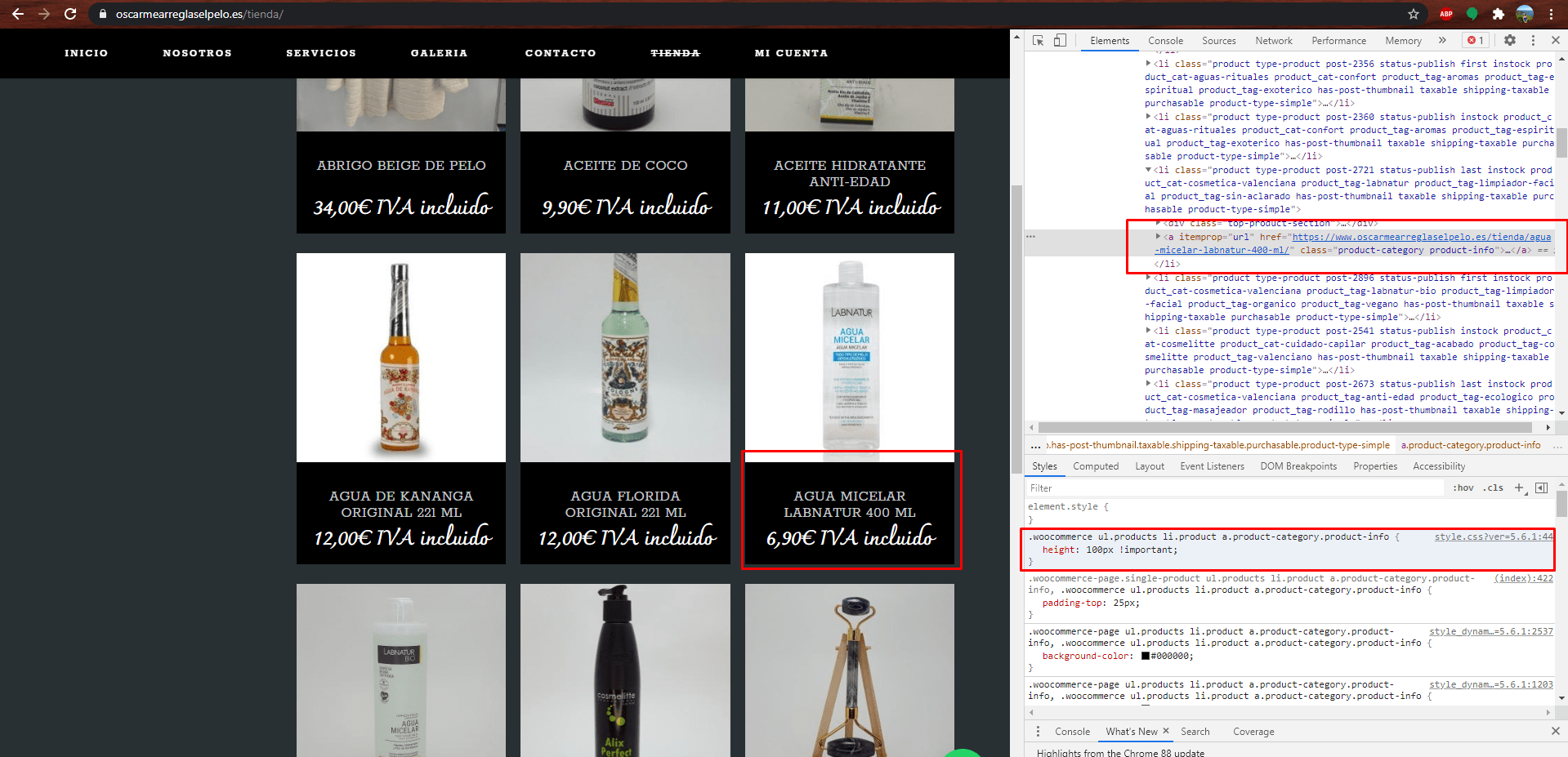Open DevTools settings gear
1568x757 pixels.
click(x=1510, y=40)
